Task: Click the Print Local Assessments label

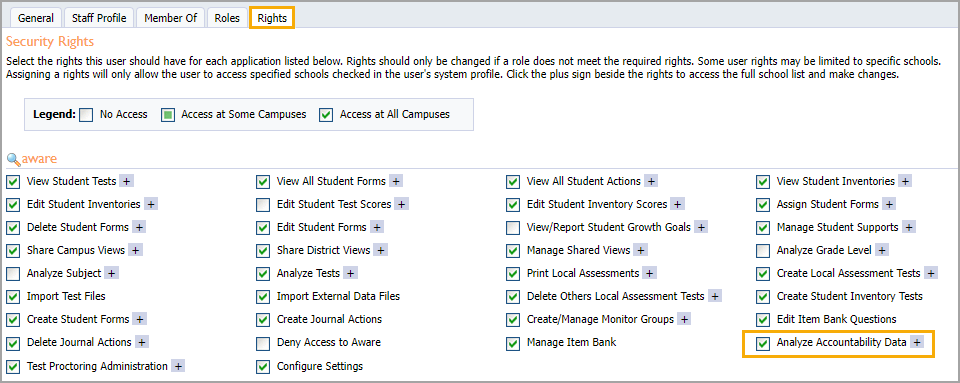Action: coord(583,273)
